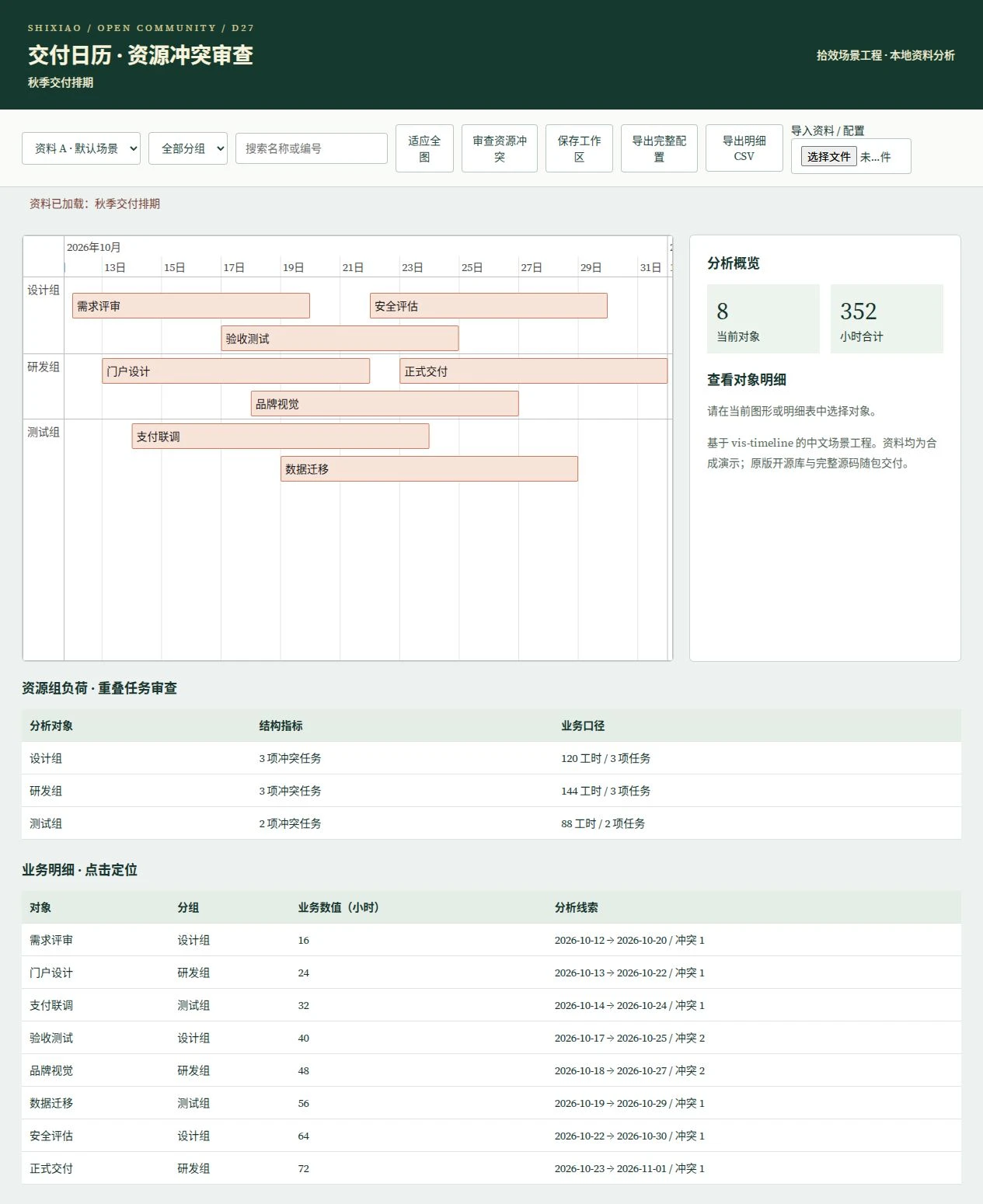The width and height of the screenshot is (983, 1204).
Task: Click the 需求评审 row in detail table
Action: tap(491, 940)
